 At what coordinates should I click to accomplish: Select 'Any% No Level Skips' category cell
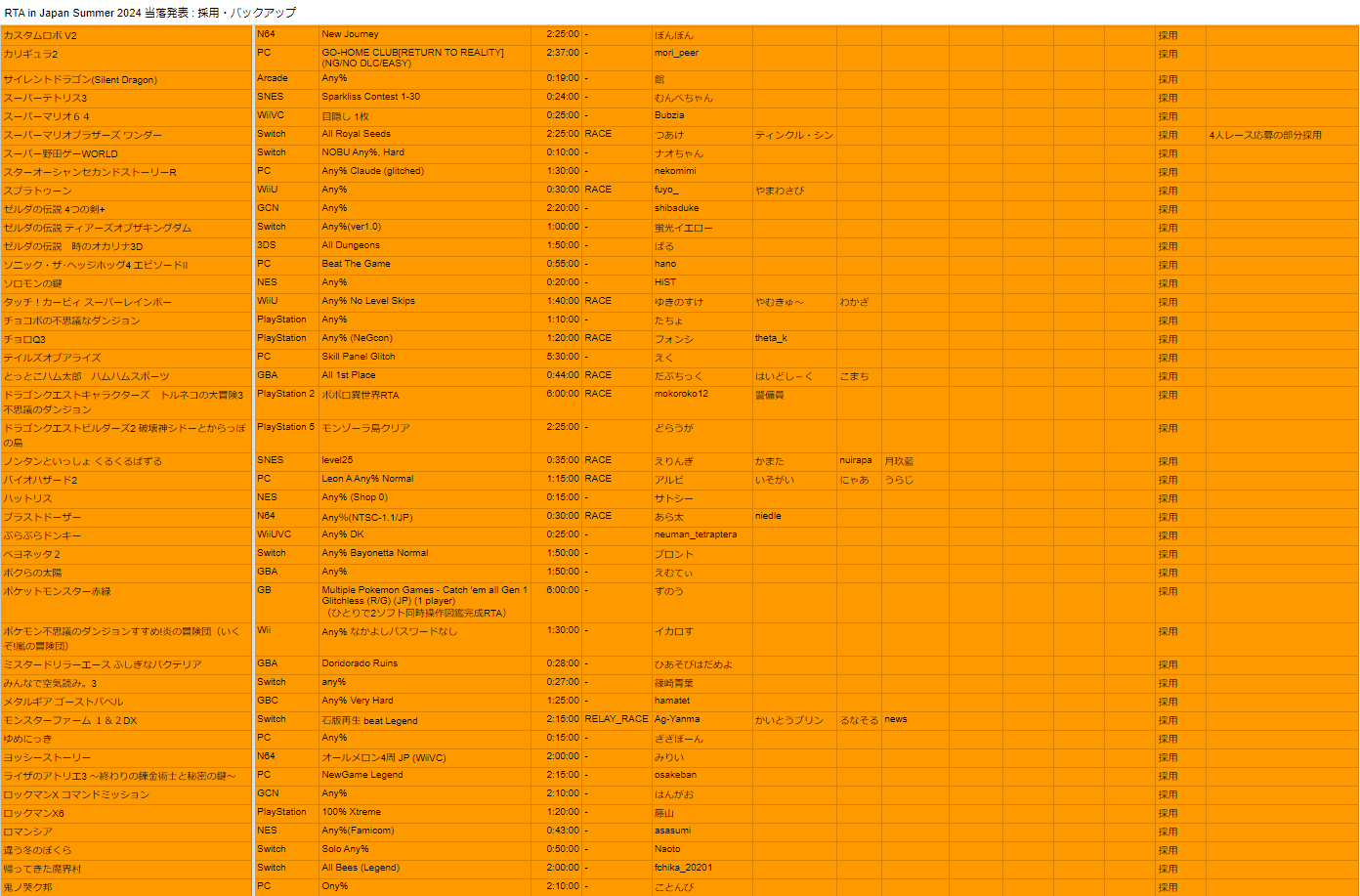[425, 303]
